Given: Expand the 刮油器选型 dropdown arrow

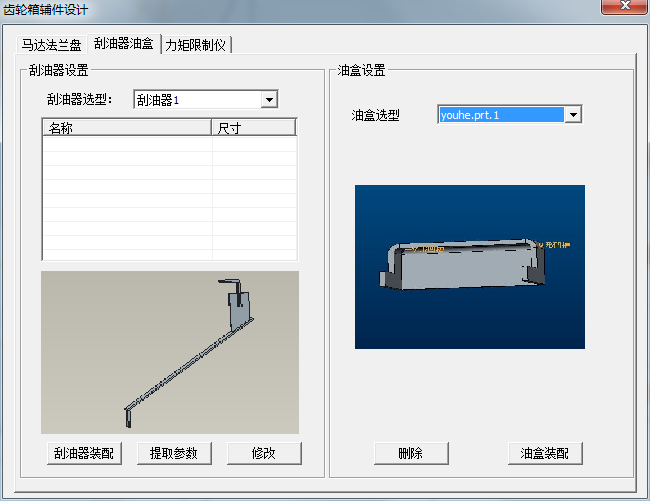Looking at the screenshot, I should 268,100.
